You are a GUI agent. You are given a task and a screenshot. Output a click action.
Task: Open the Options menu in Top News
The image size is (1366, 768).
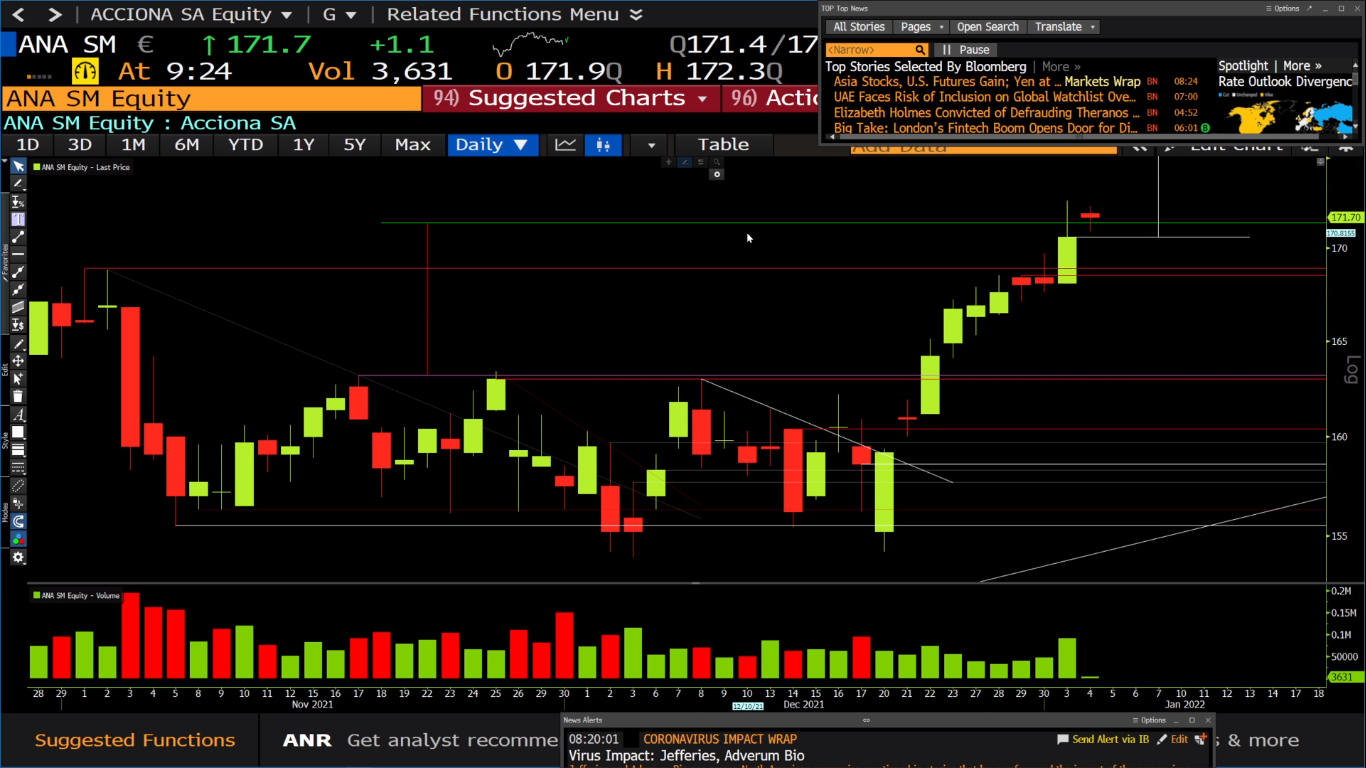1285,8
